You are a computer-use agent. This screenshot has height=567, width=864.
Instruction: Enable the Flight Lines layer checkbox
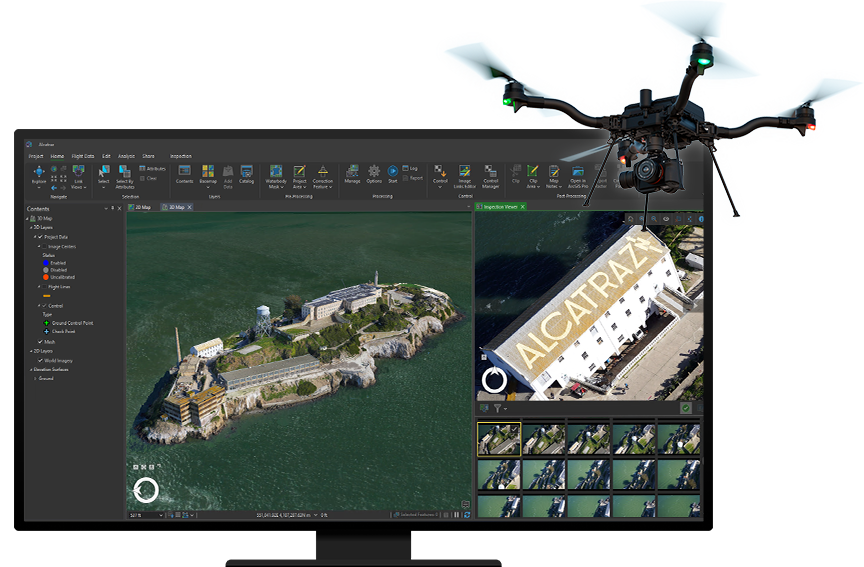(x=45, y=287)
